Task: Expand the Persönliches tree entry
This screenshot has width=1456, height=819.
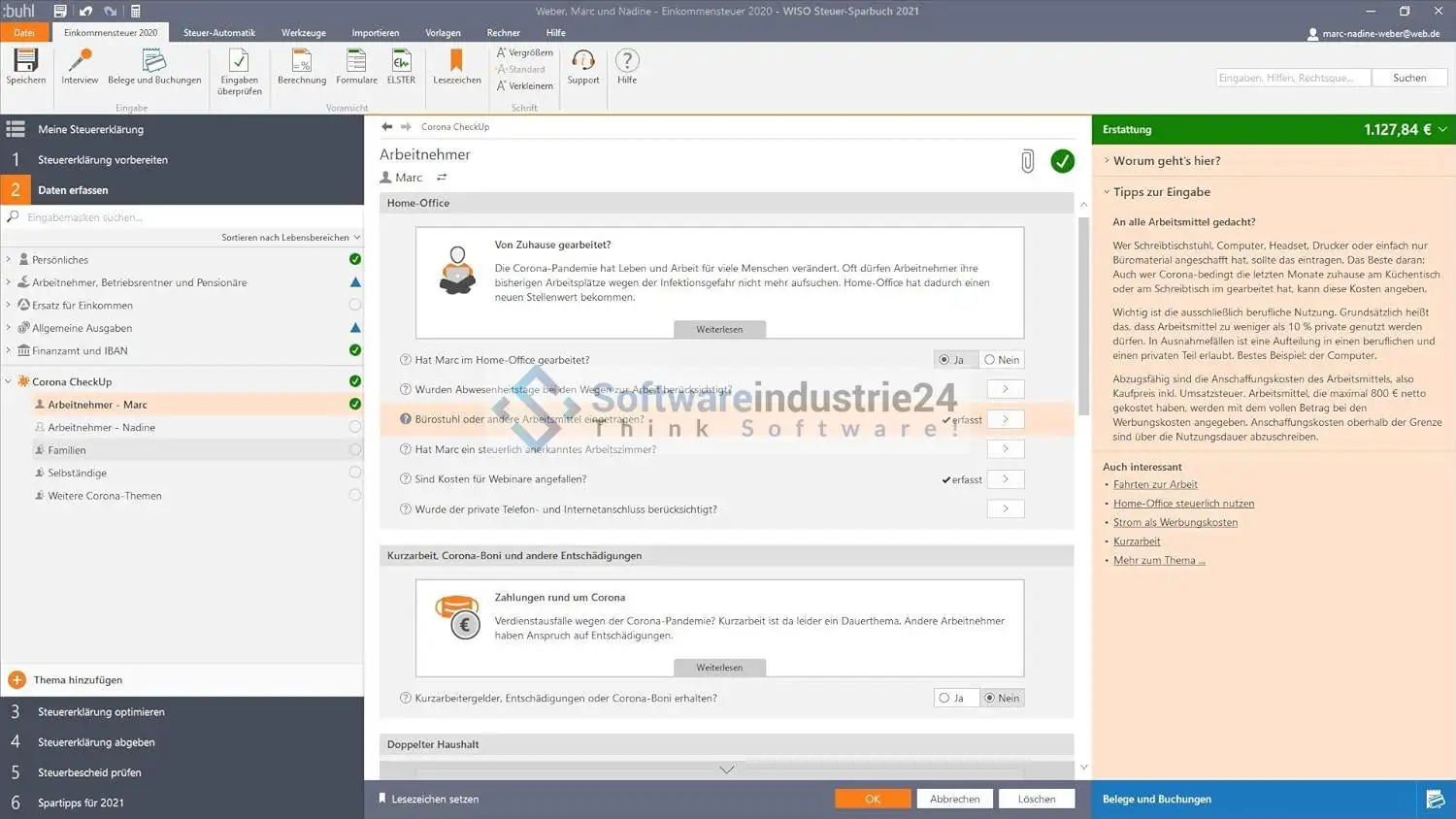Action: click(9, 259)
